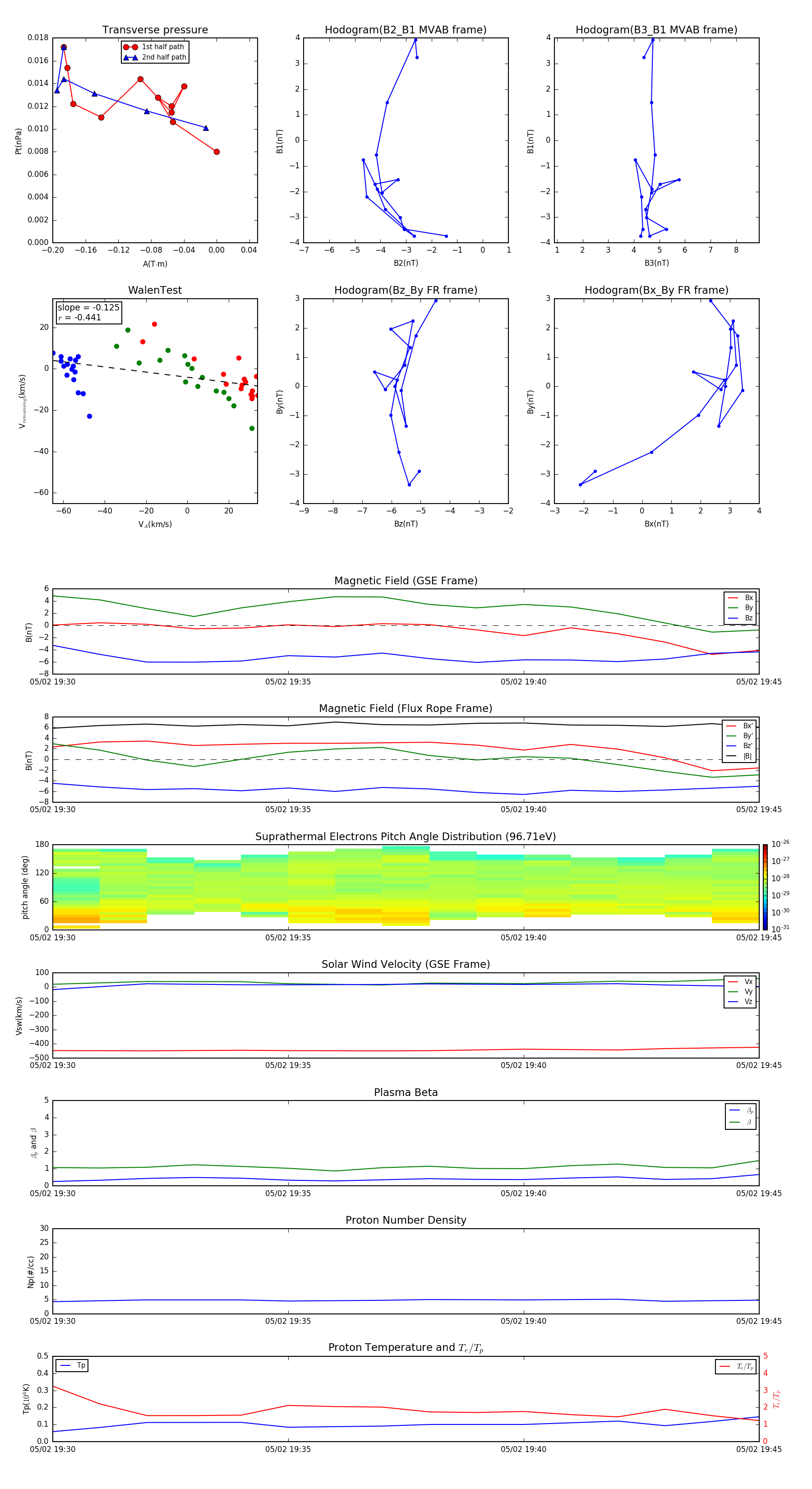This screenshot has height=1489, width=812.
Task: Click '2nd half path' legend entry
Action: click(x=155, y=57)
